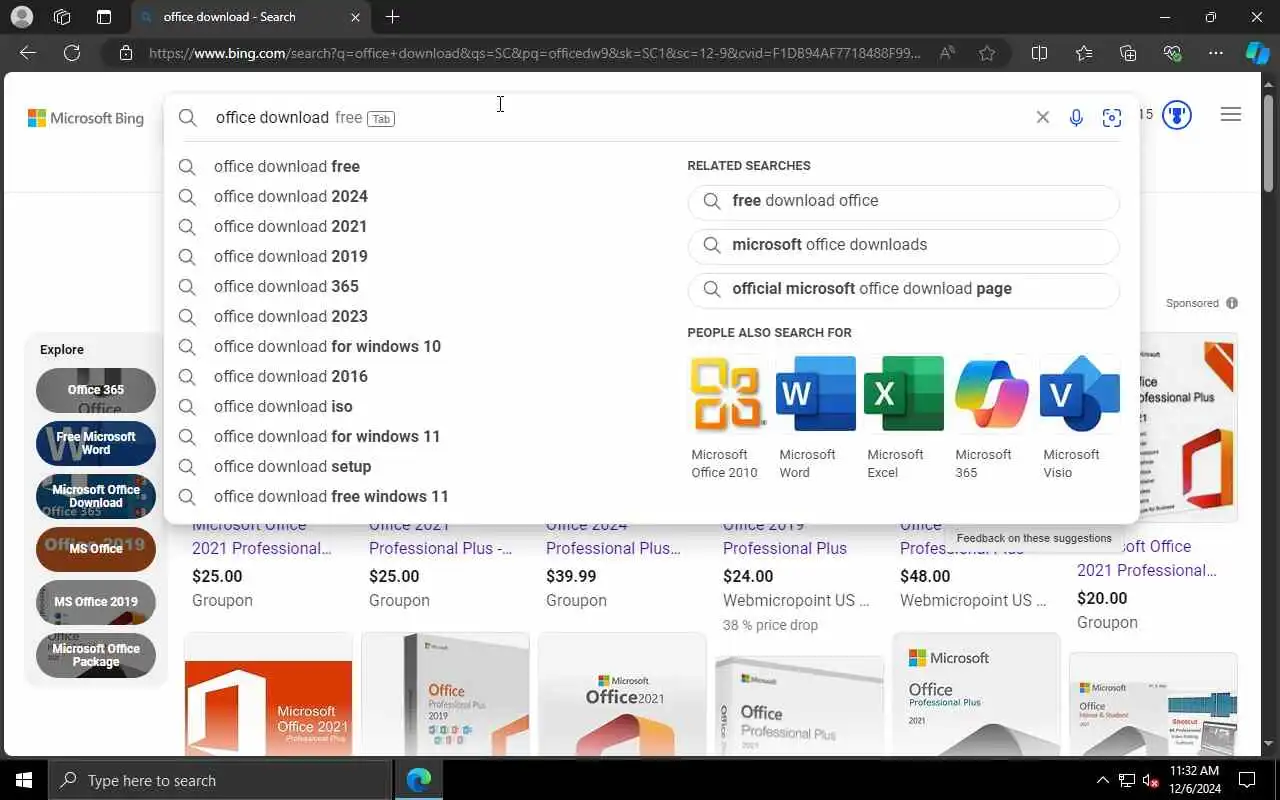This screenshot has width=1280, height=800.
Task: Show hidden system tray icons
Action: (1103, 780)
